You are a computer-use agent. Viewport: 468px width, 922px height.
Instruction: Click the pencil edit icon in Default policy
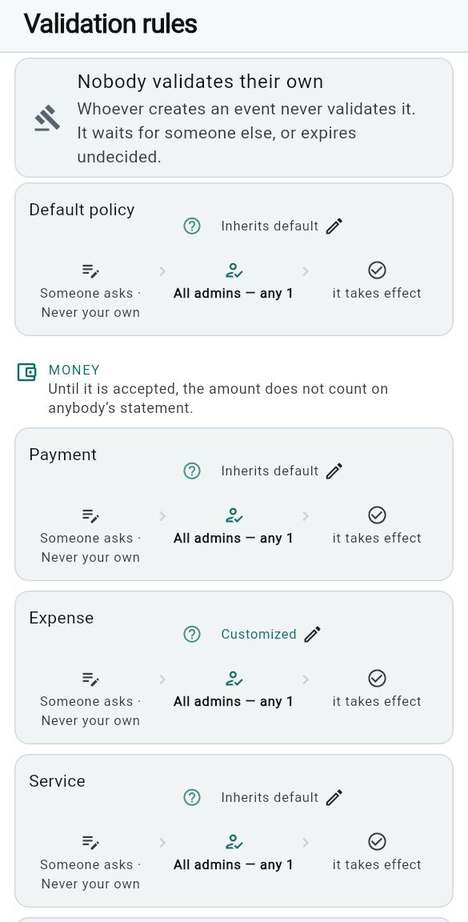pos(334,226)
